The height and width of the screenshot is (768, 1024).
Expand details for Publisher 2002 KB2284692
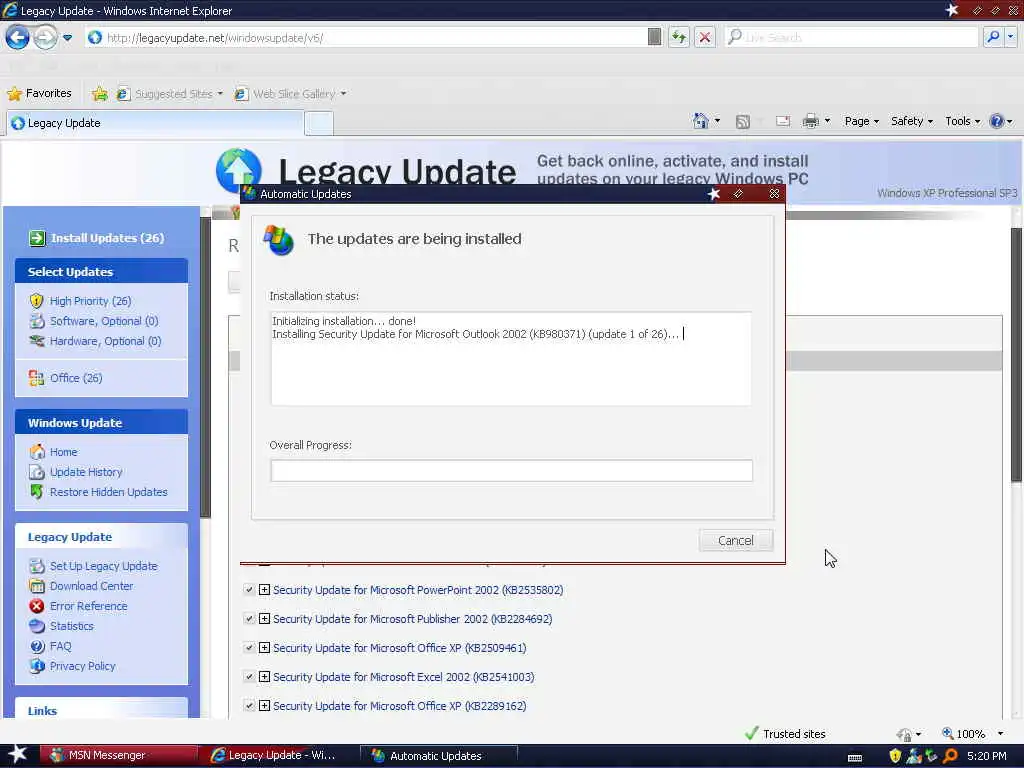264,618
